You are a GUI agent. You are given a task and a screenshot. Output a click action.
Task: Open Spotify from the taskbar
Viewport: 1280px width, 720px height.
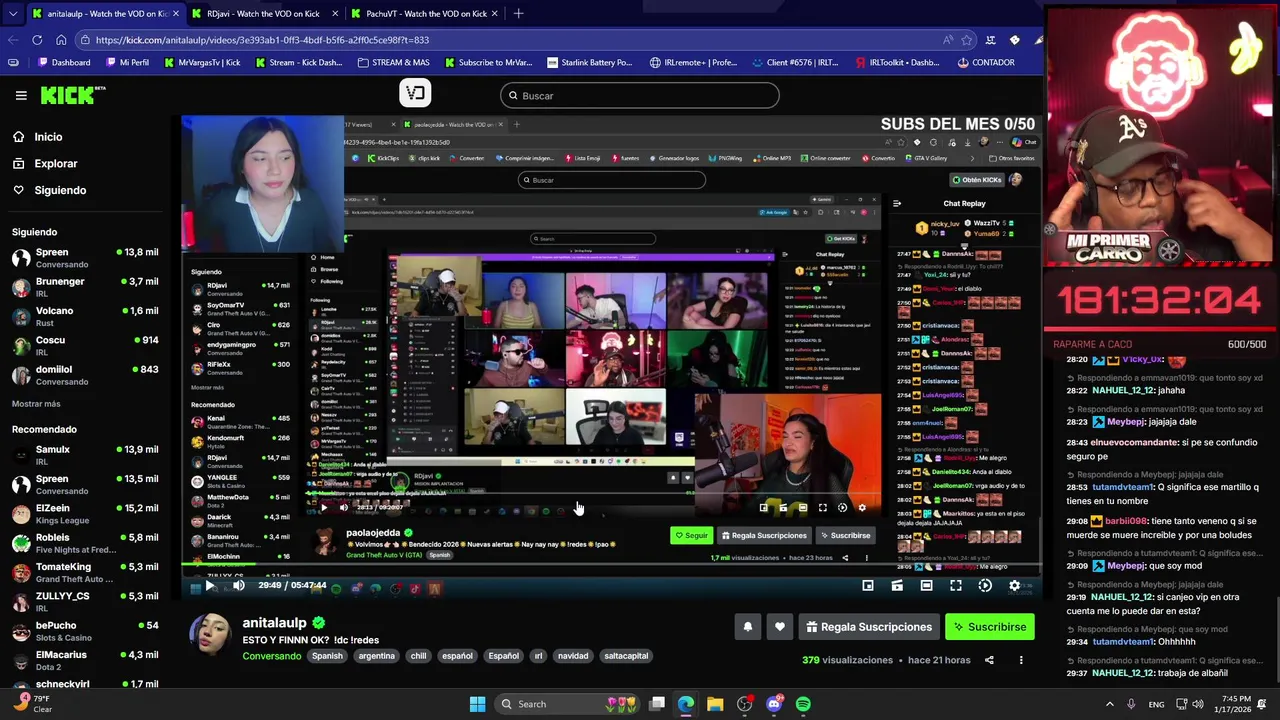pos(803,704)
